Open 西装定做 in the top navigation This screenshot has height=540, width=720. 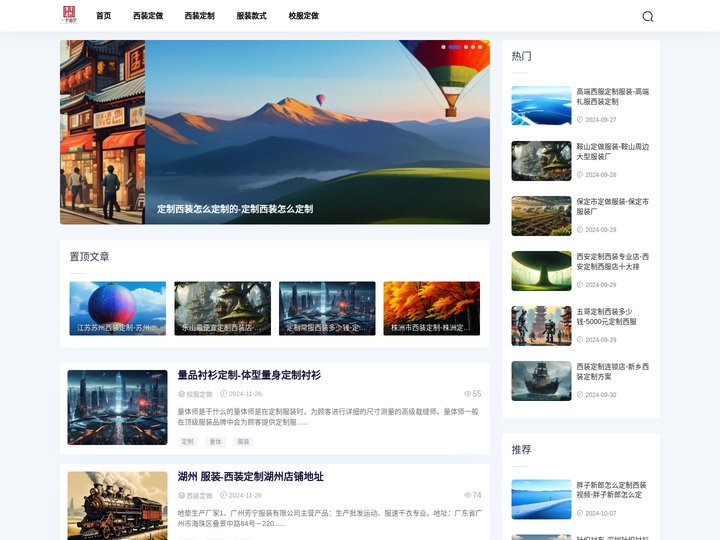click(148, 16)
